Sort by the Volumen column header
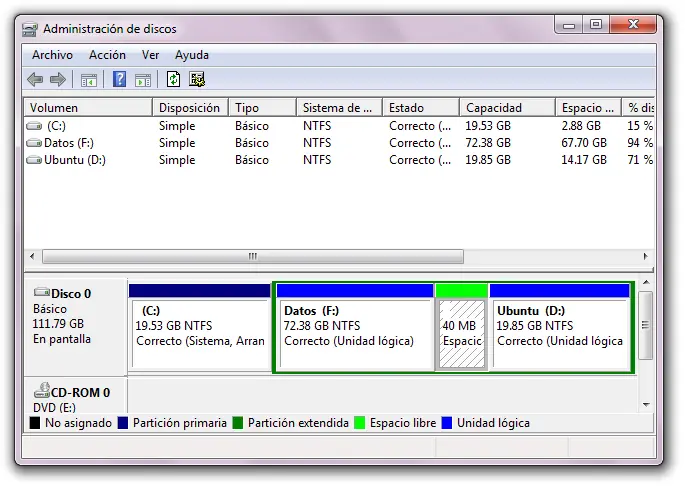Viewport: 685px width, 486px height. 88,108
